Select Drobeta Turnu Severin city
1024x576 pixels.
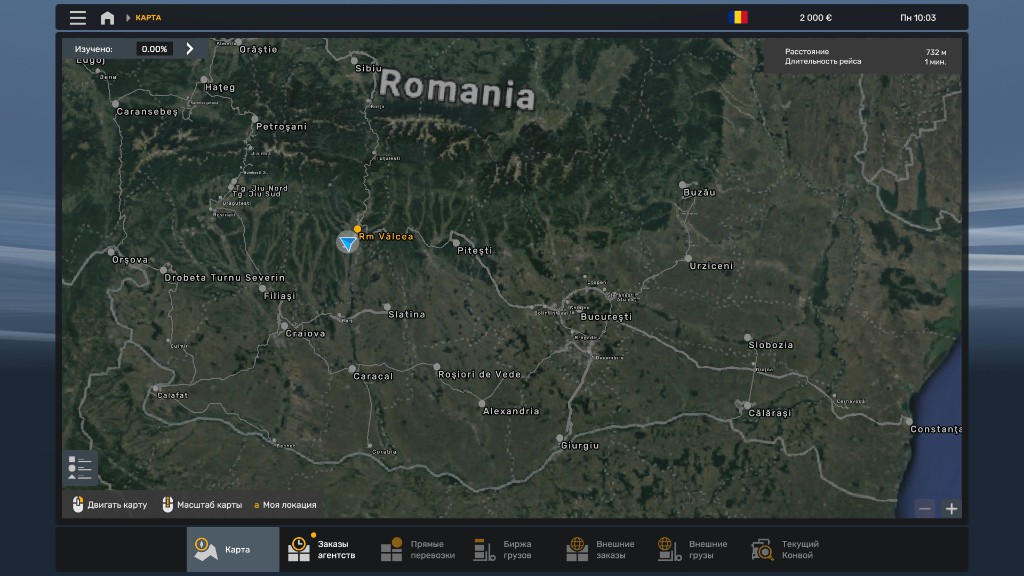coord(224,278)
